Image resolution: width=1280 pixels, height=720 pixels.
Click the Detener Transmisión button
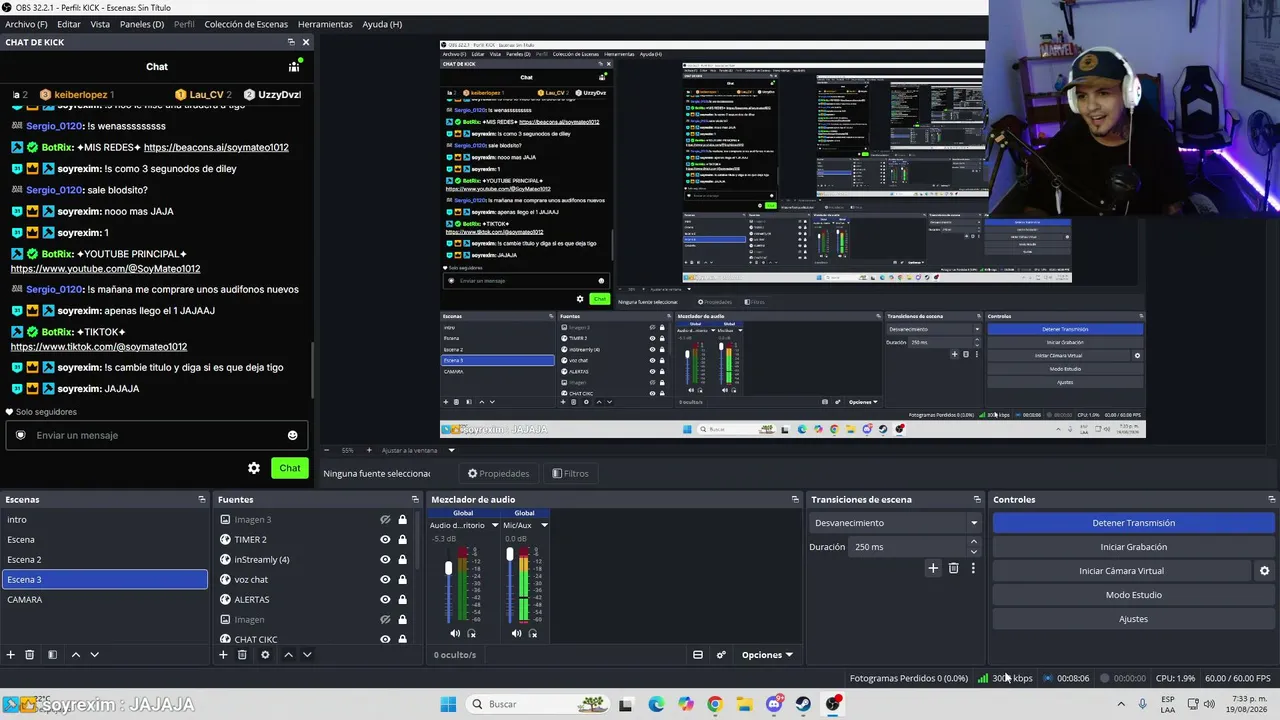pos(1134,523)
